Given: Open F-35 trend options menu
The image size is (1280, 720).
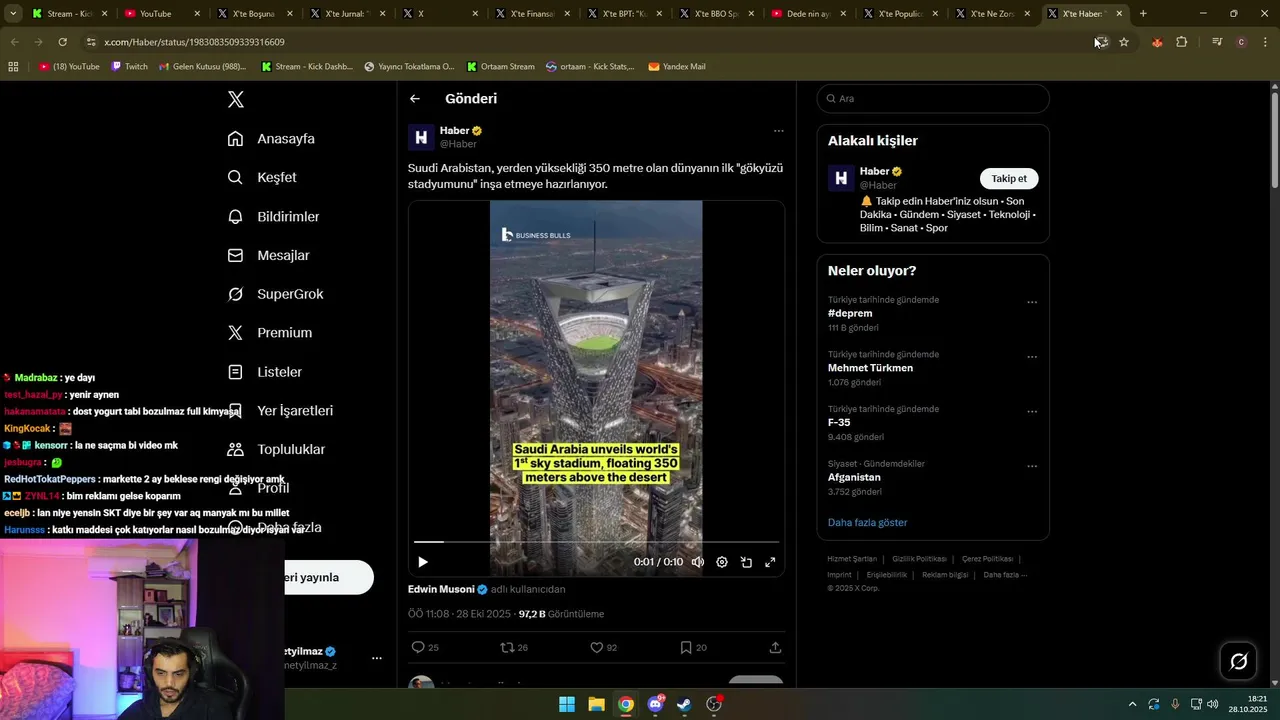Looking at the screenshot, I should [x=1032, y=412].
